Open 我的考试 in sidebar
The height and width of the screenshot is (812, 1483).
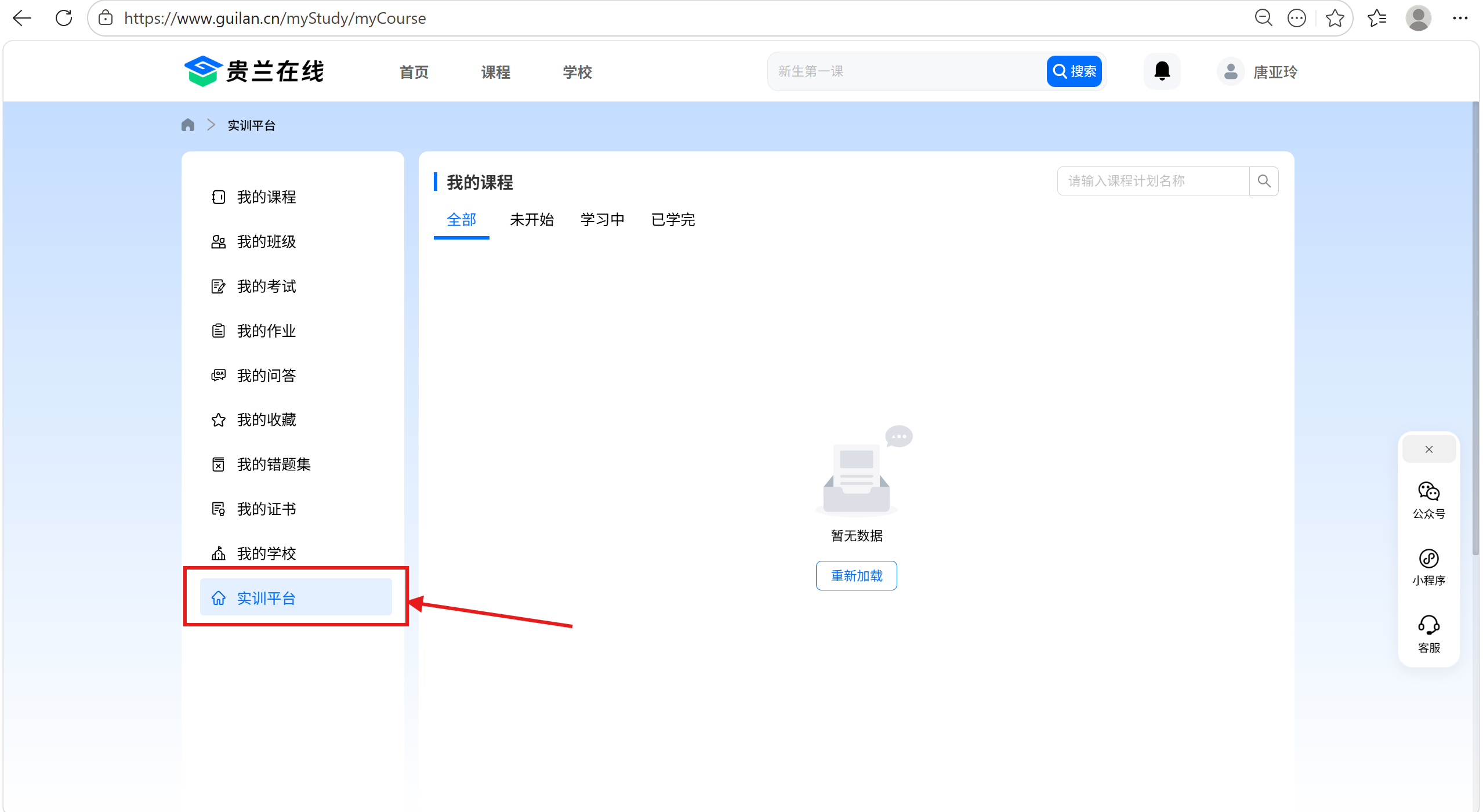click(266, 287)
